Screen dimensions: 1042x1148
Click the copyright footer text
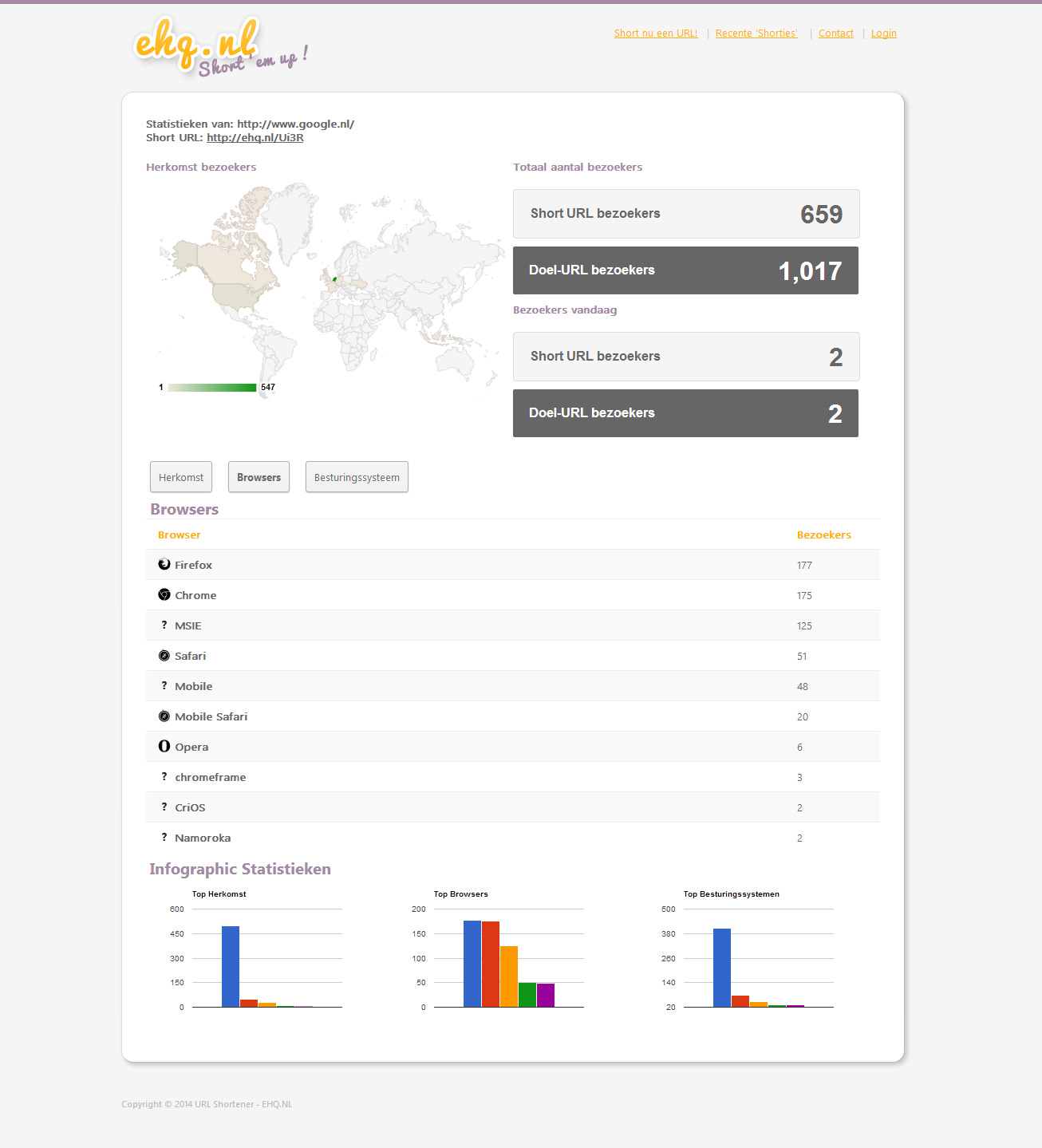207,1104
